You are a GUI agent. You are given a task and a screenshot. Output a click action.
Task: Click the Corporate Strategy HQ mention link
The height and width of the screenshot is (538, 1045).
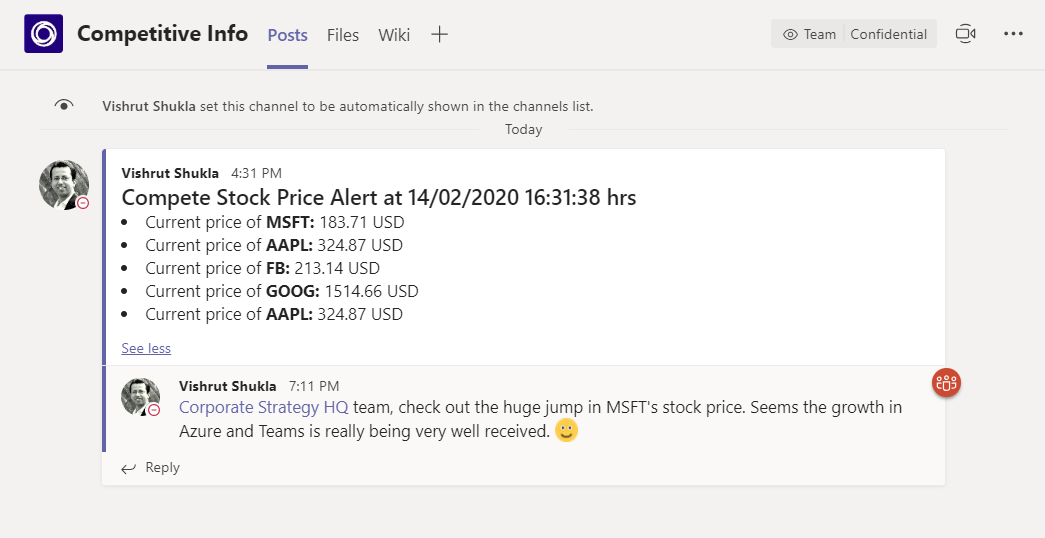(263, 407)
